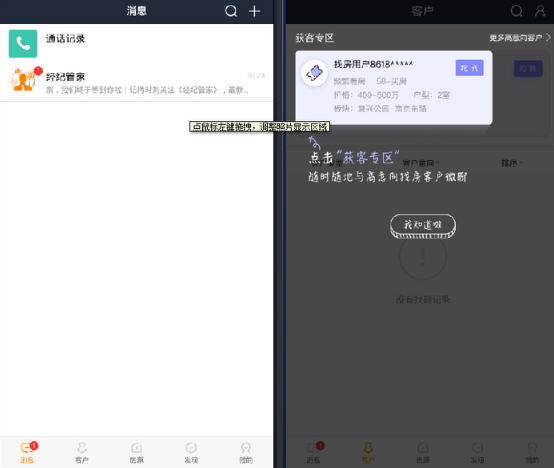554x468 pixels.
Task: Open the search icon in 客户 header
Action: point(516,11)
